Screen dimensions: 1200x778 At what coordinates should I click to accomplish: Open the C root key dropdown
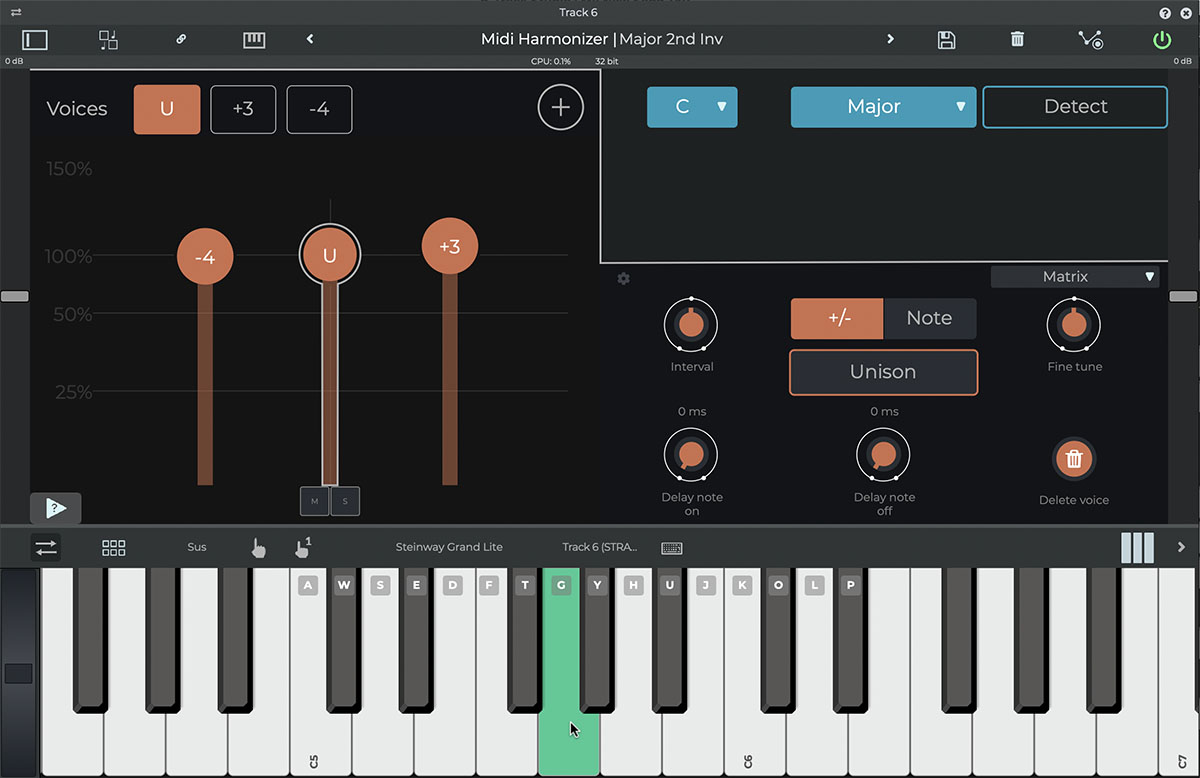692,107
